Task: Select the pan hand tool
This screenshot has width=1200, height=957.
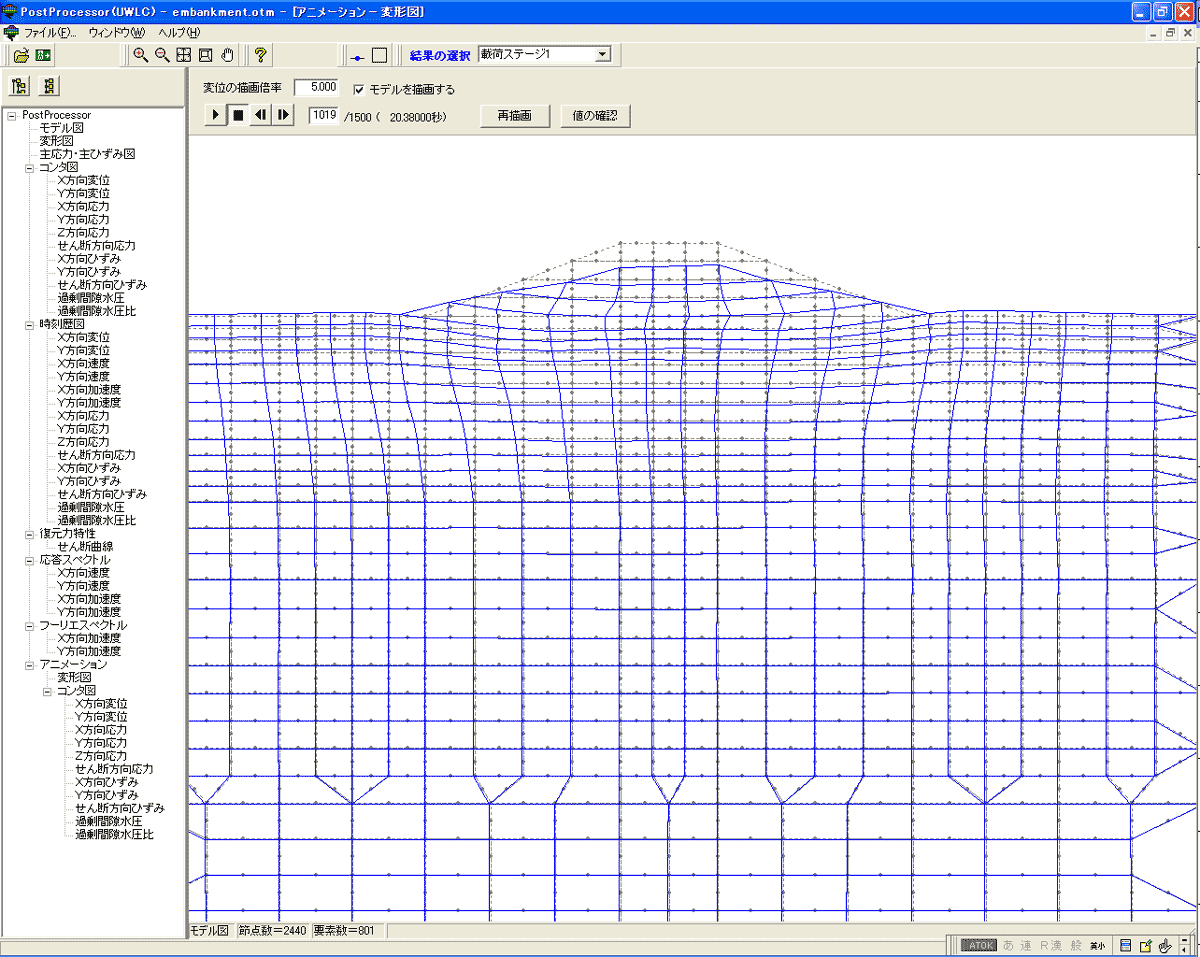Action: tap(228, 55)
